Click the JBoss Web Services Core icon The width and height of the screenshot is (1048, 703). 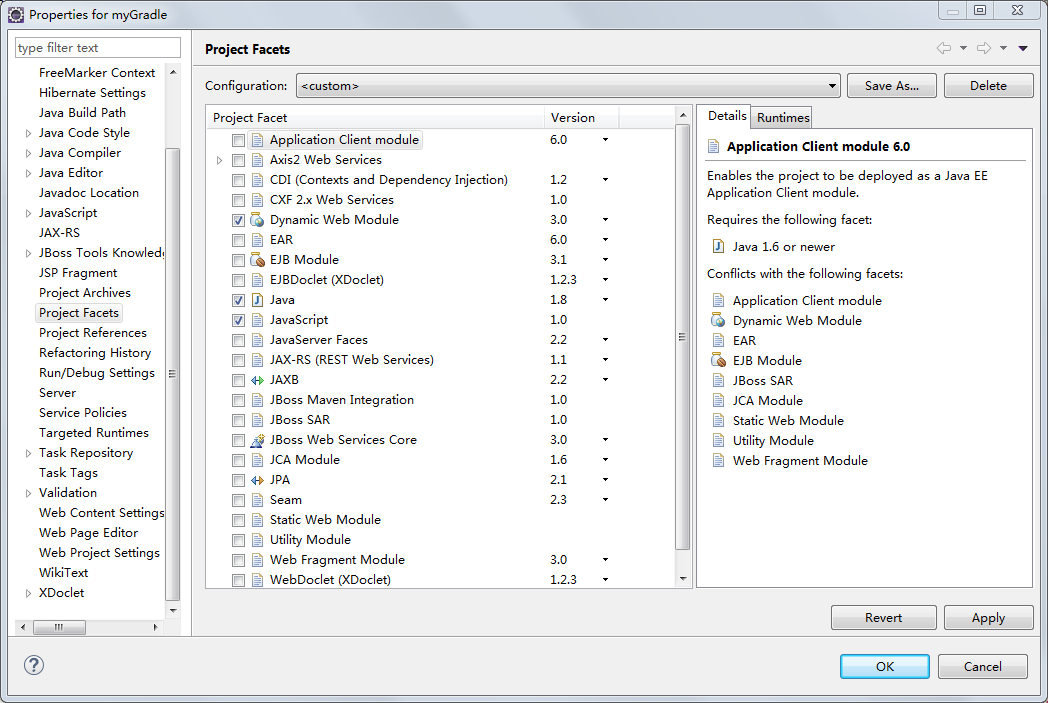tap(257, 440)
